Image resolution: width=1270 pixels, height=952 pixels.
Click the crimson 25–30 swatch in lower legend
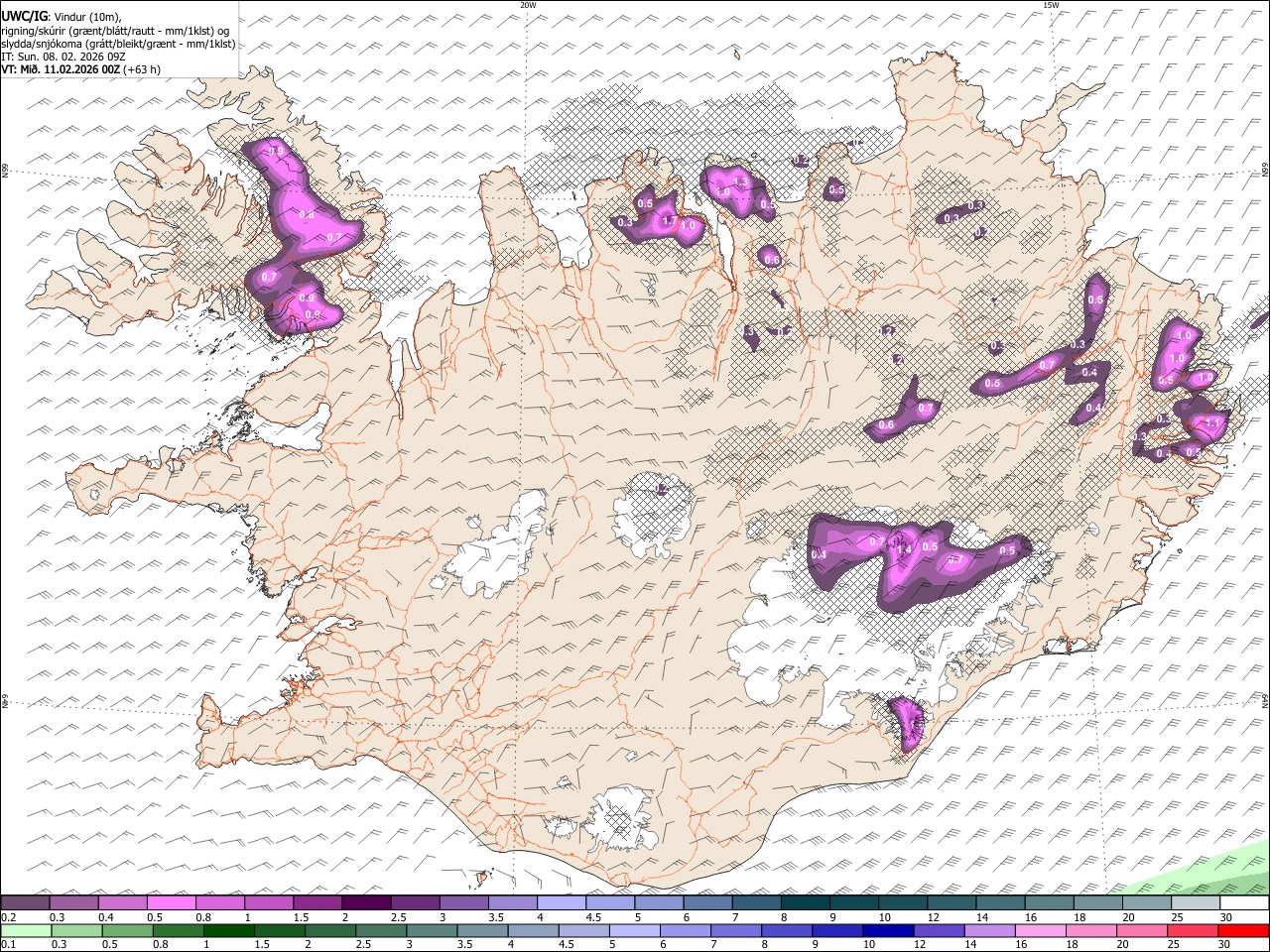[1193, 930]
